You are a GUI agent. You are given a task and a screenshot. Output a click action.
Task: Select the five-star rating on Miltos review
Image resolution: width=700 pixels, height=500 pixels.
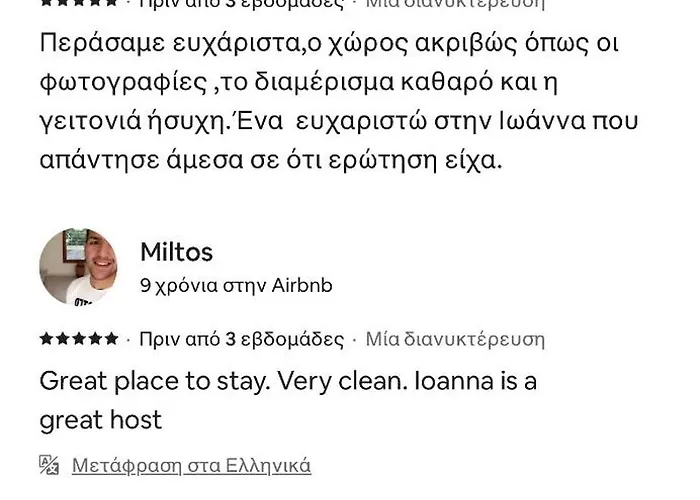click(79, 339)
